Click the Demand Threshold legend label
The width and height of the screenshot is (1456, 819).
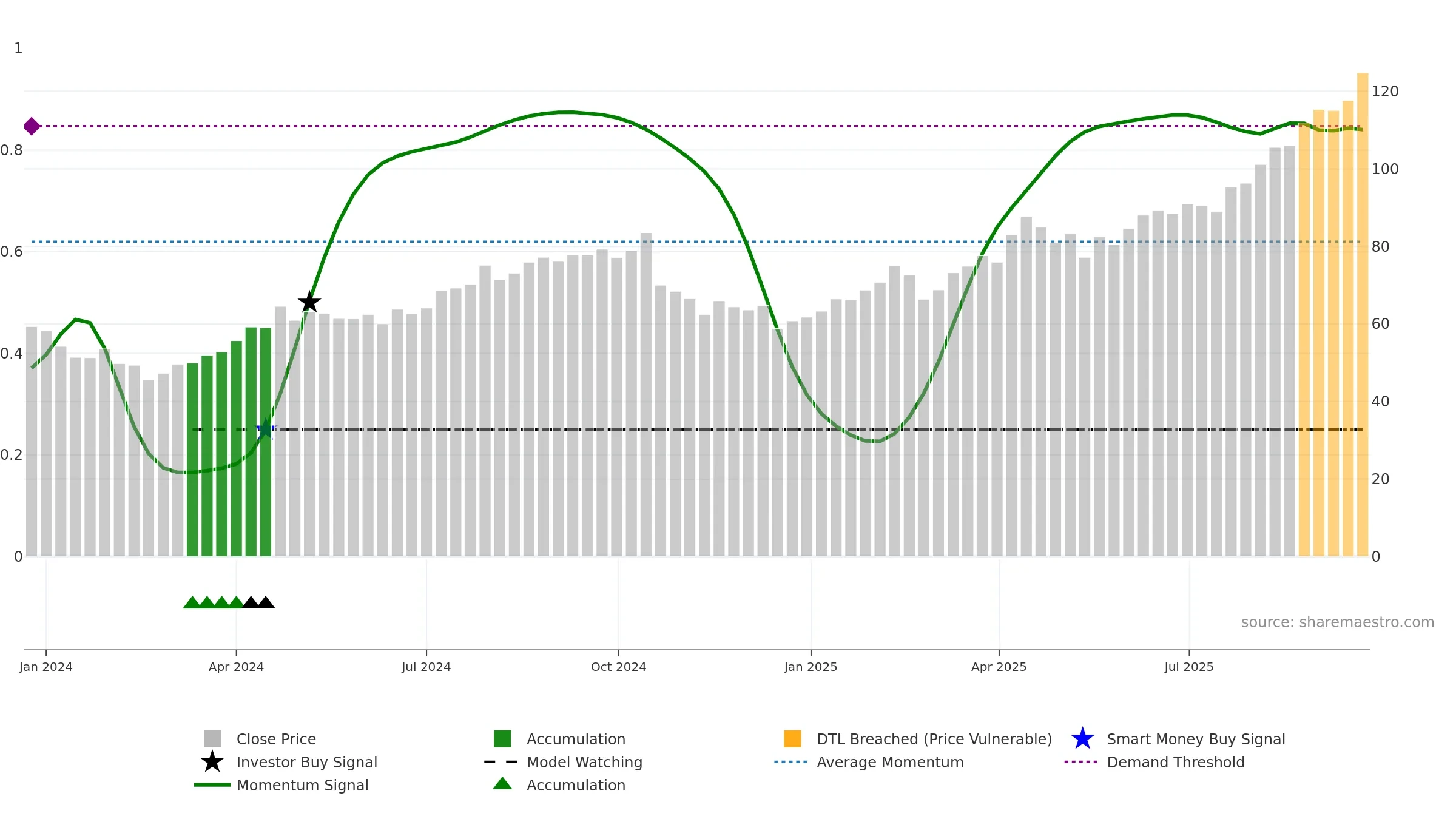1176,762
